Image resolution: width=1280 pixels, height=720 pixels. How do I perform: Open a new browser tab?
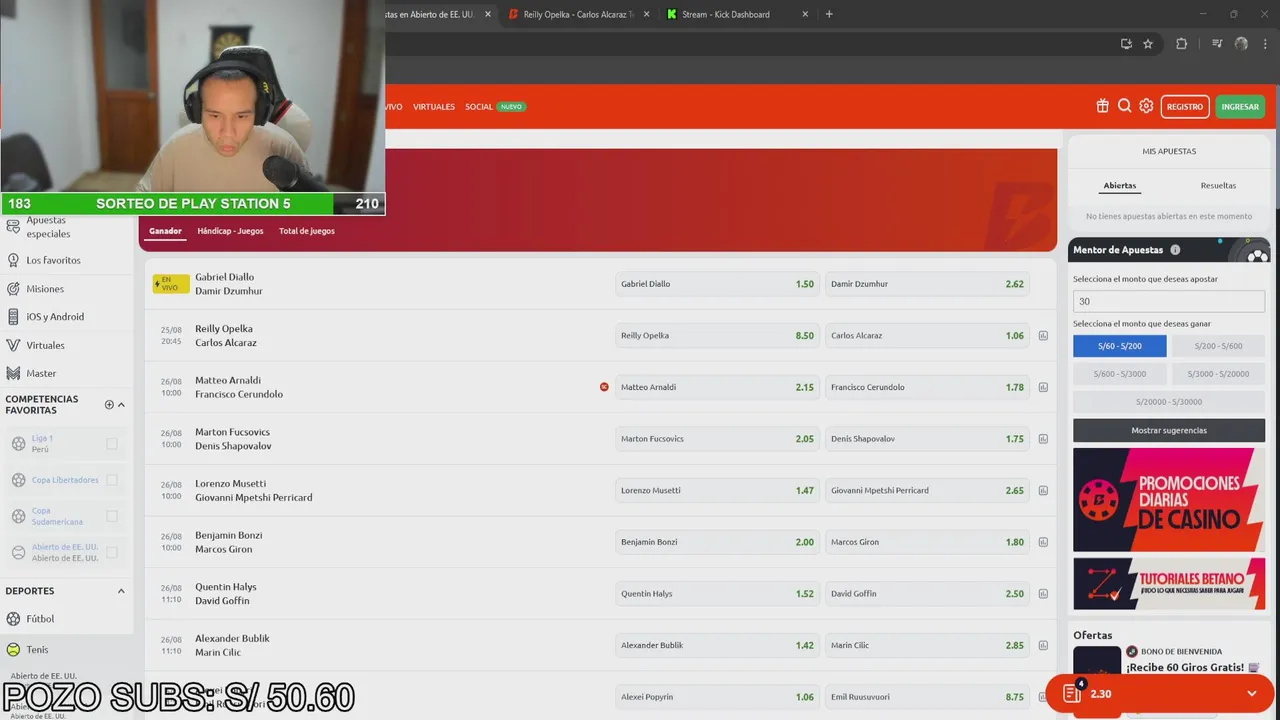click(829, 14)
